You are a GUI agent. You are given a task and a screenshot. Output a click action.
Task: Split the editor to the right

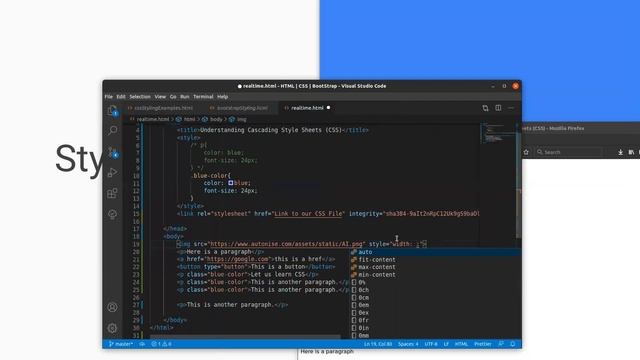pyautogui.click(x=498, y=108)
